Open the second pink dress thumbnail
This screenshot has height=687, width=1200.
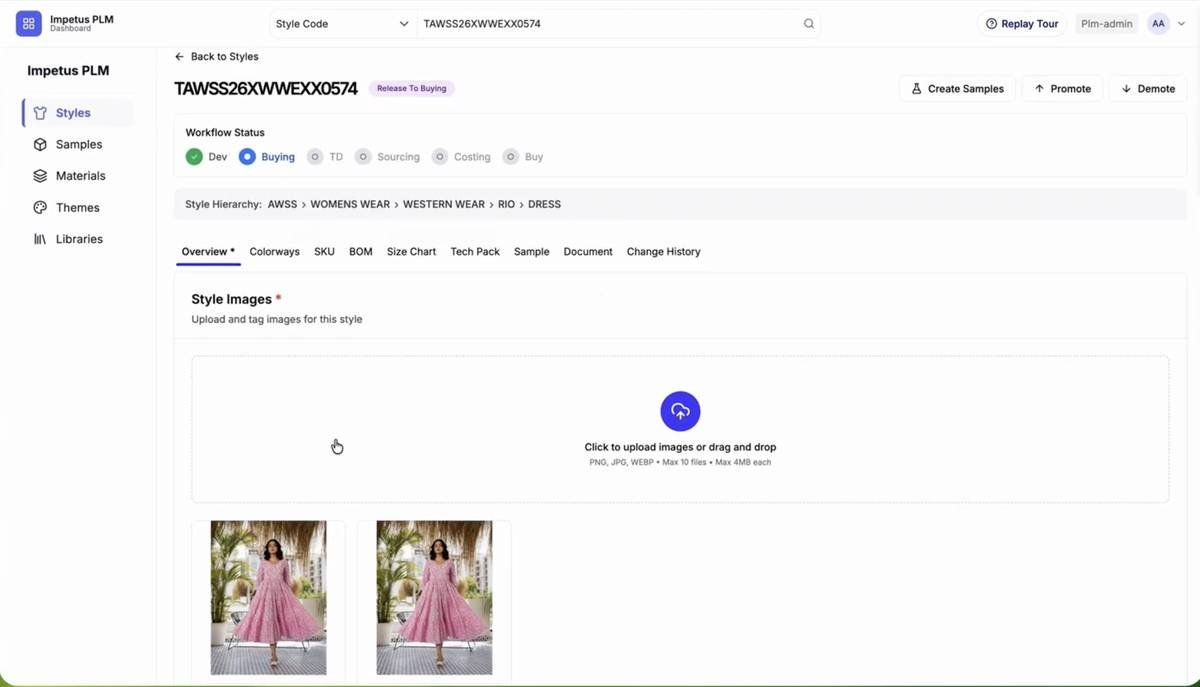[x=434, y=598]
